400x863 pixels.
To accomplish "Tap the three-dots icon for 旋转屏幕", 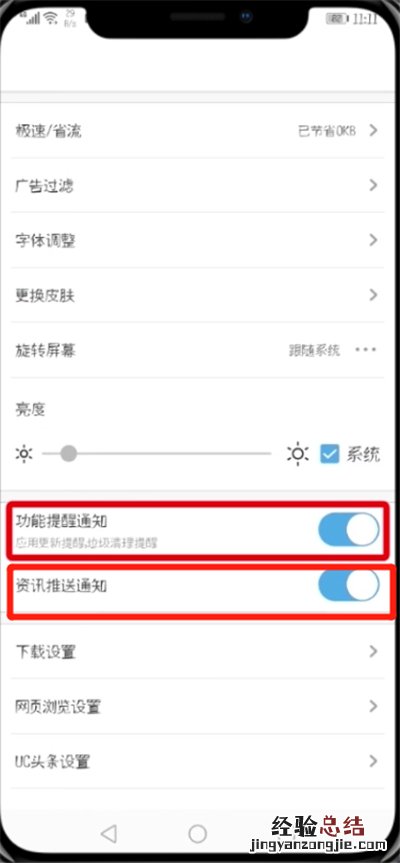I will point(366,350).
